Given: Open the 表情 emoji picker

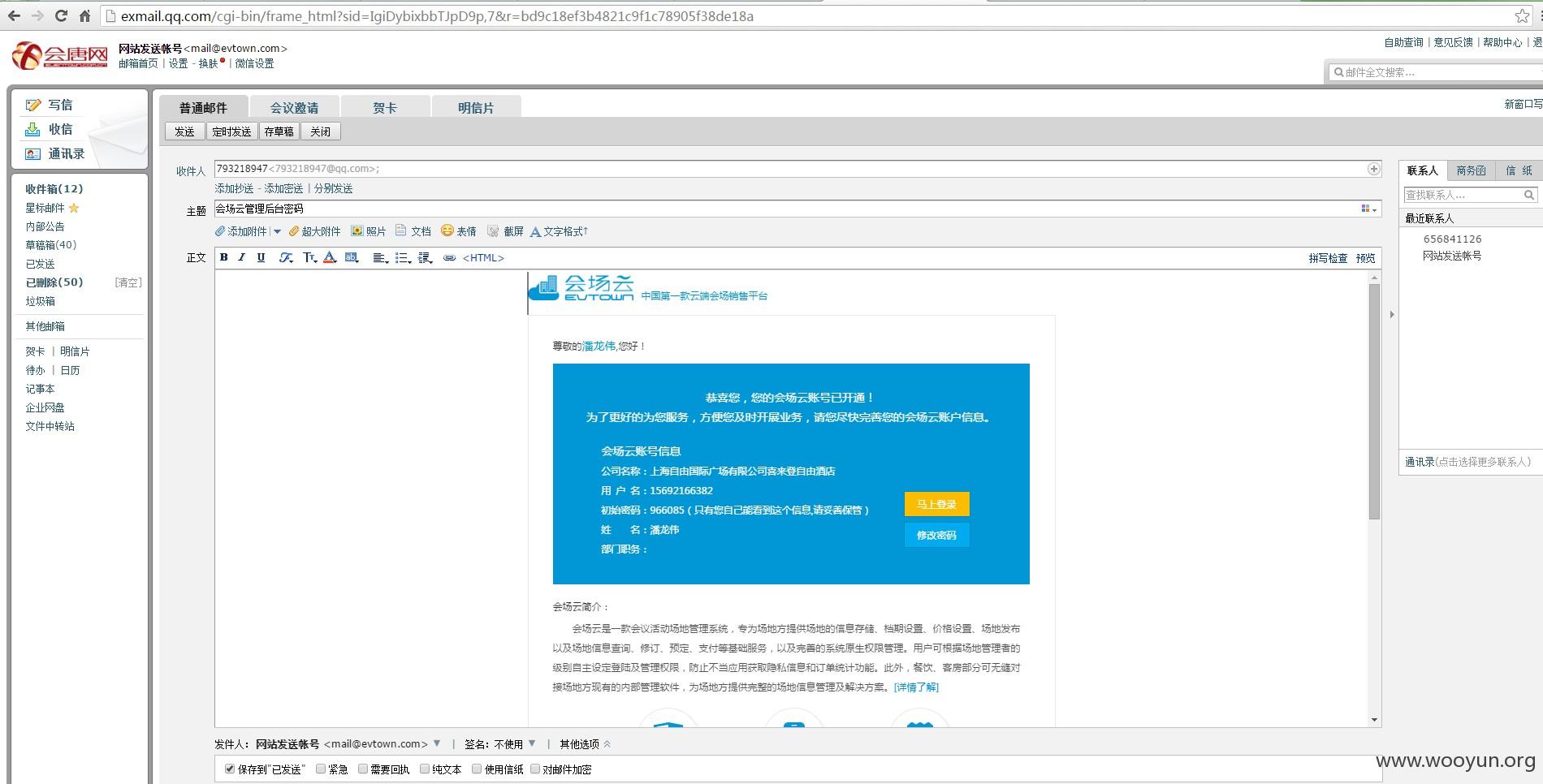Looking at the screenshot, I should coord(458,231).
